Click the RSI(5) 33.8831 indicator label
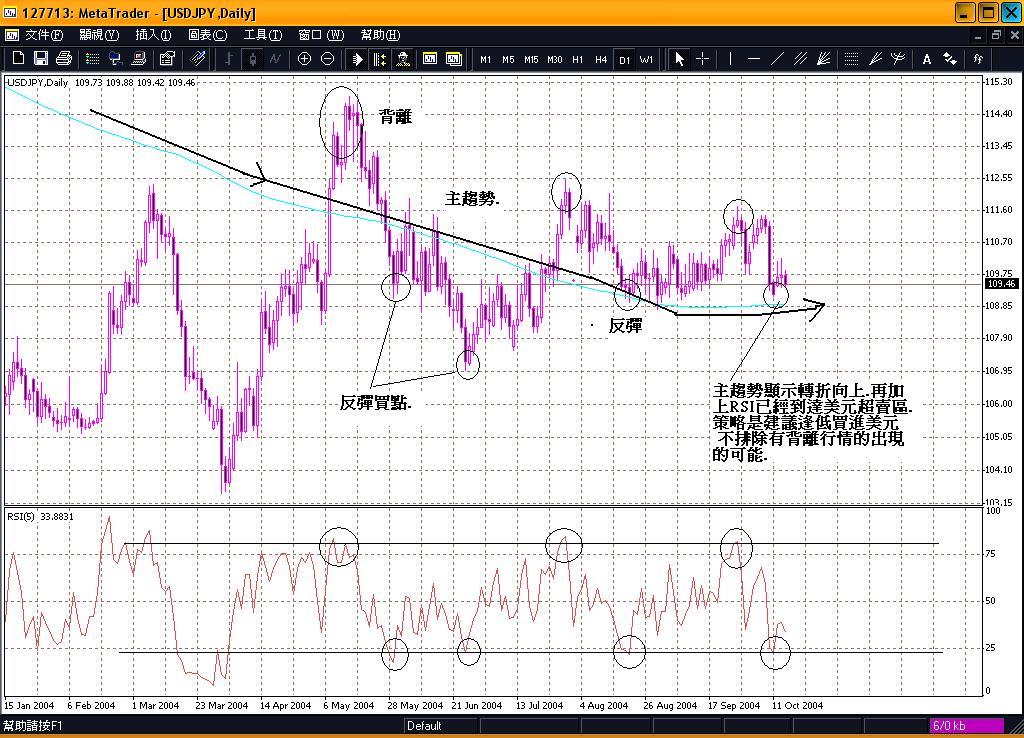This screenshot has width=1024, height=738. 40,517
